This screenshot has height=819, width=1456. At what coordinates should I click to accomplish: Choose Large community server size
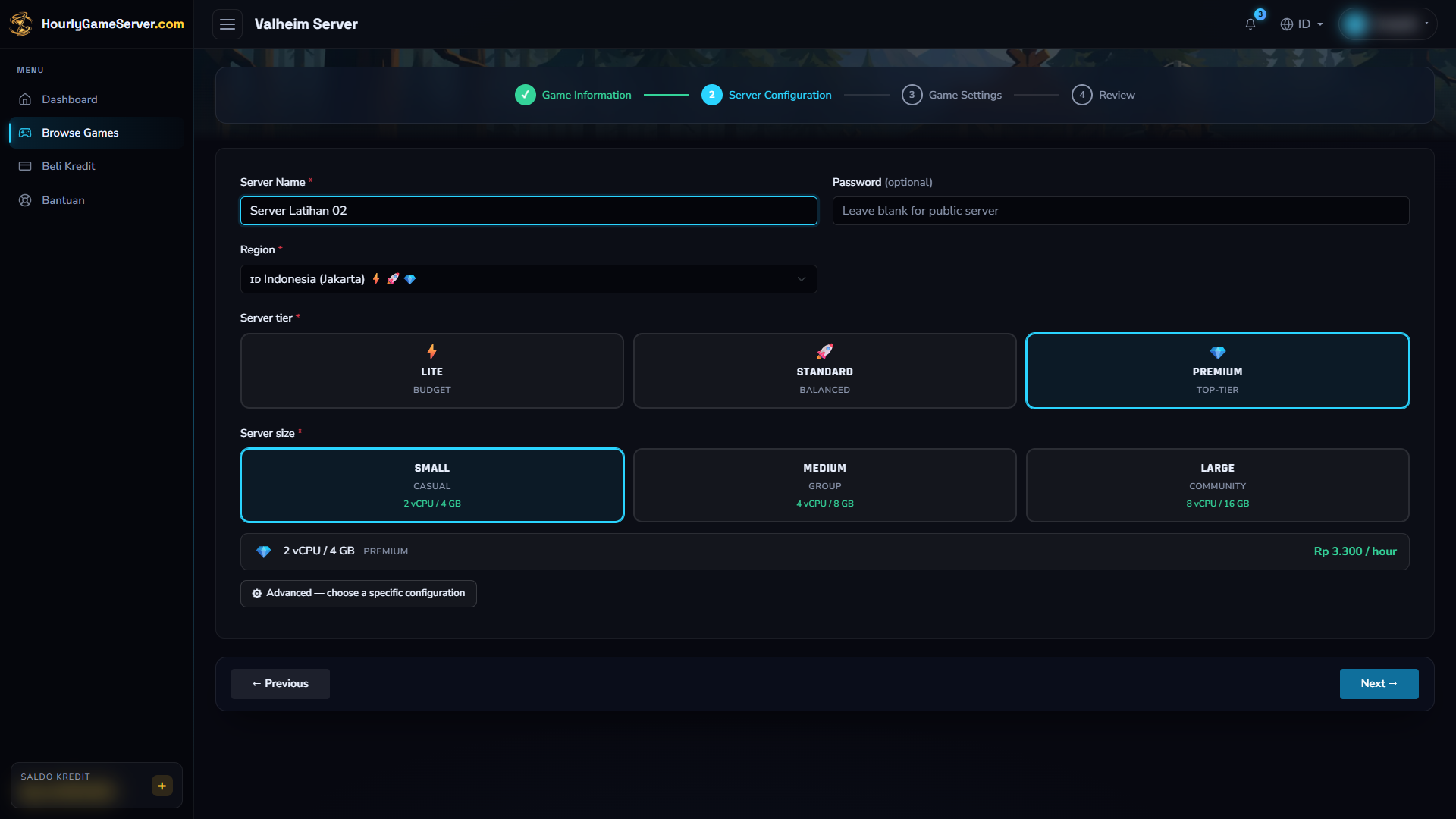pyautogui.click(x=1218, y=485)
